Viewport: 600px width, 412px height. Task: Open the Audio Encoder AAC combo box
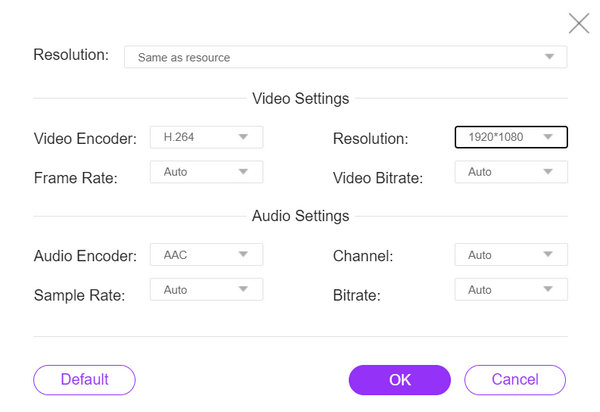point(206,255)
